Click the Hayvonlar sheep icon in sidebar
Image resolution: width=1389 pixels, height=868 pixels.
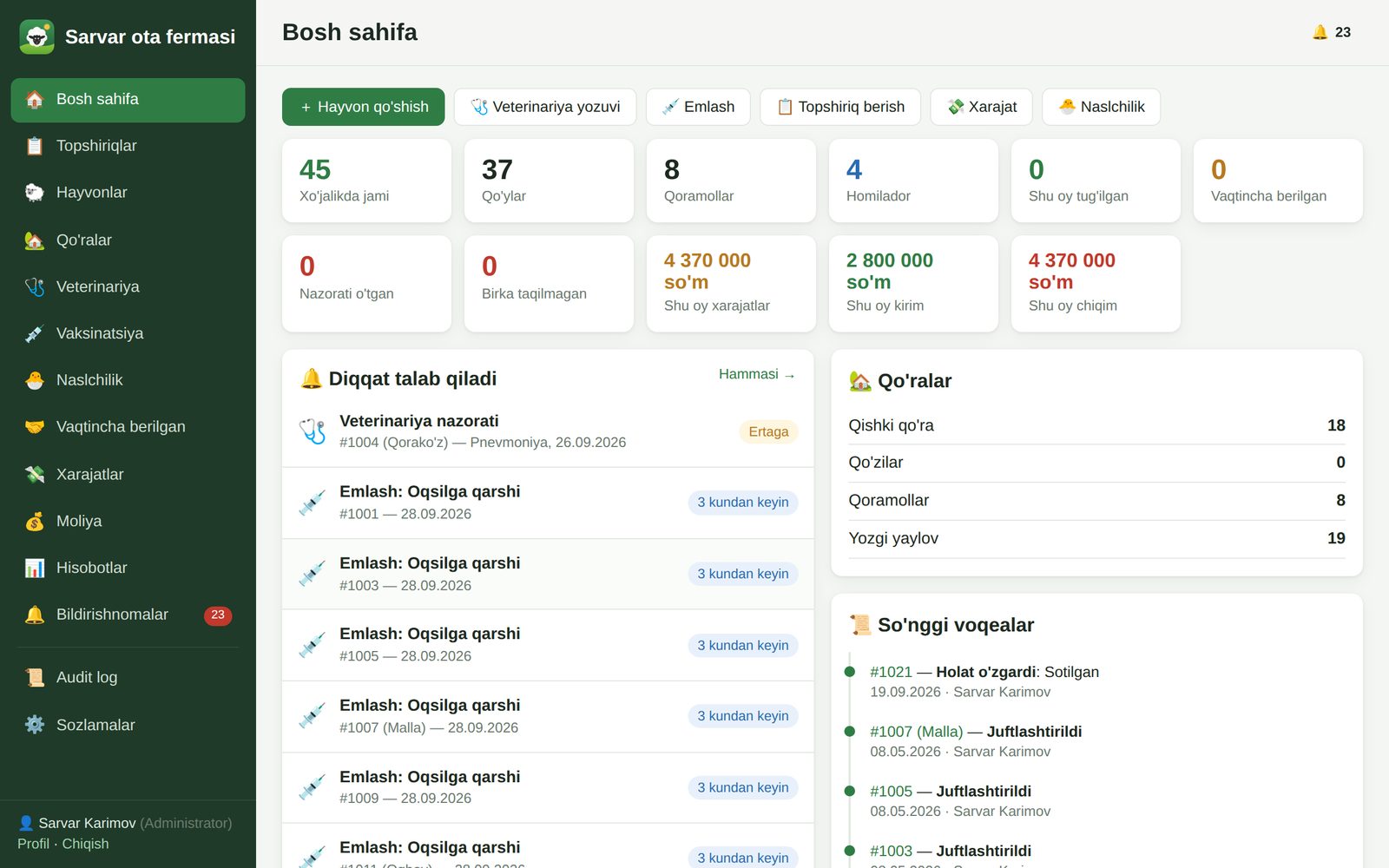(35, 193)
